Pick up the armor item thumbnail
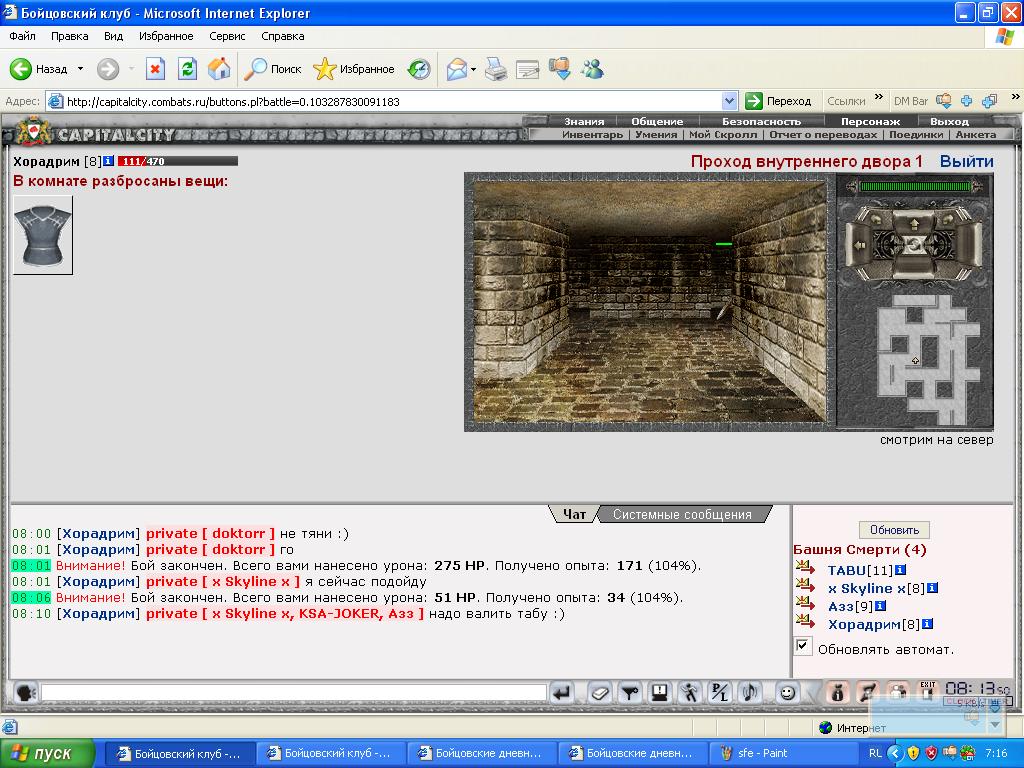The height and width of the screenshot is (768, 1024). [x=43, y=235]
